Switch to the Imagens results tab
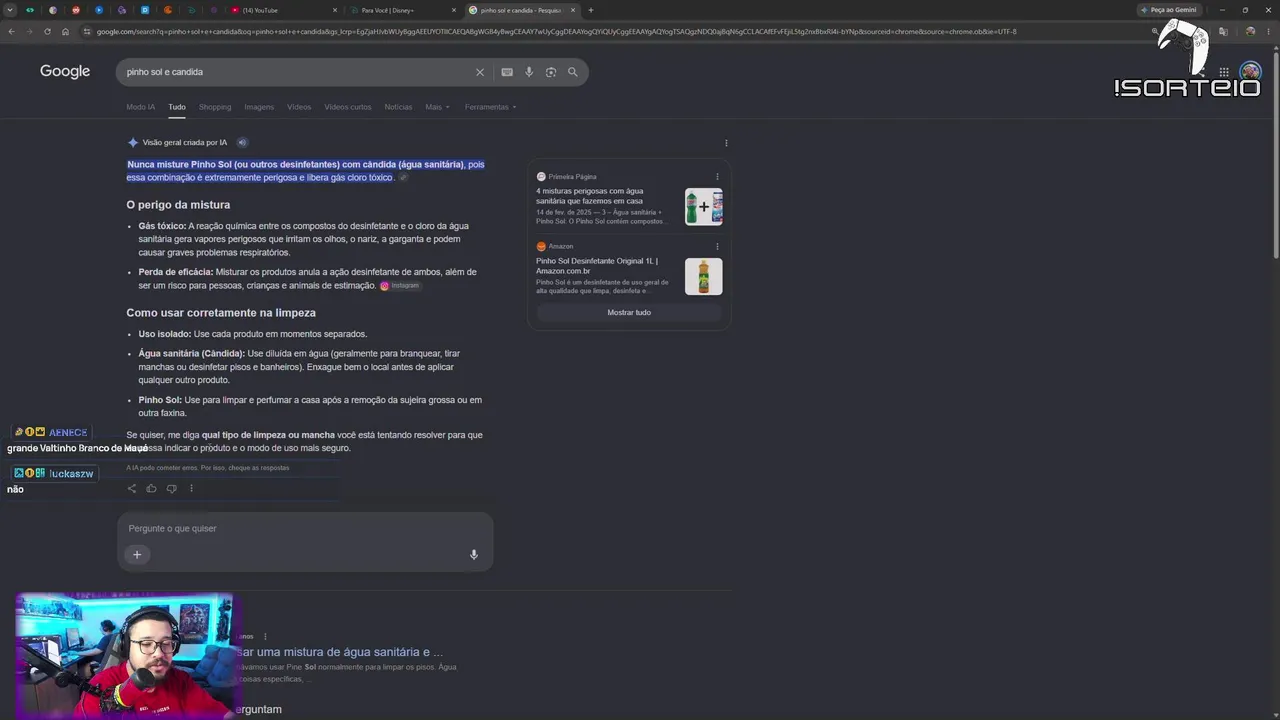This screenshot has width=1280, height=720. [x=259, y=107]
